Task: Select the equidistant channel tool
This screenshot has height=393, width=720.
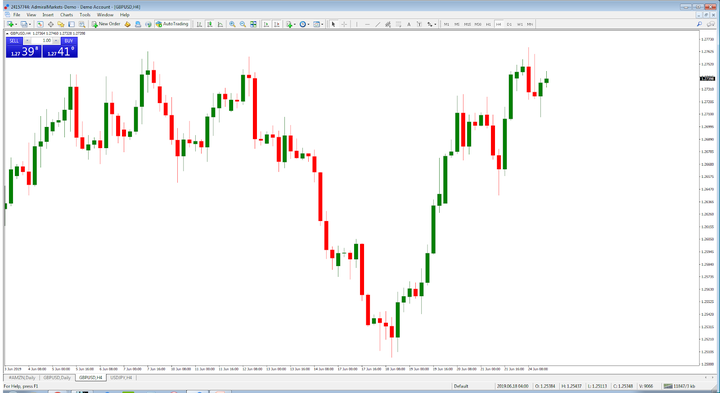Action: [388, 24]
